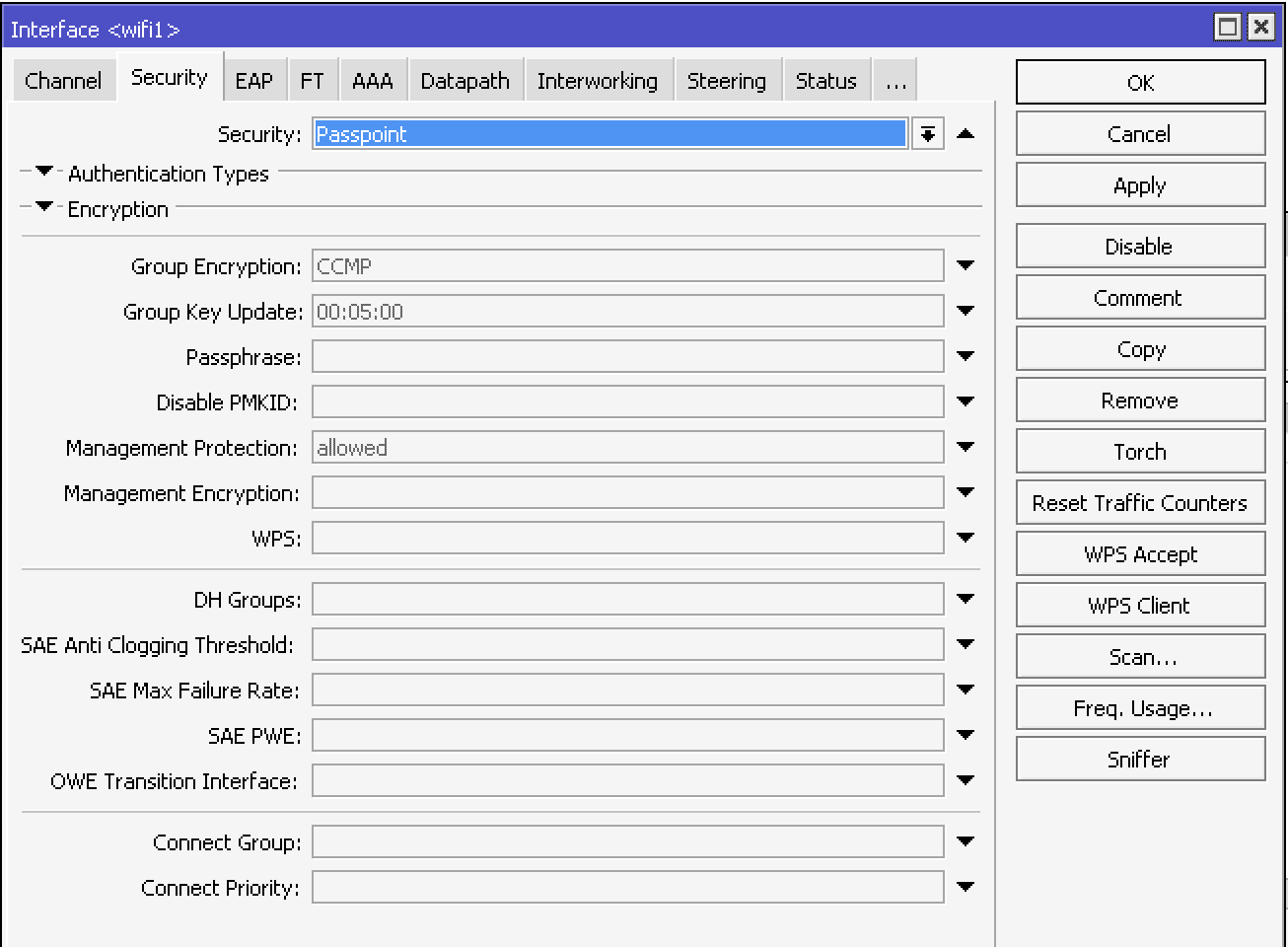The width and height of the screenshot is (1288, 947).
Task: Apply the interface settings
Action: click(x=1140, y=185)
